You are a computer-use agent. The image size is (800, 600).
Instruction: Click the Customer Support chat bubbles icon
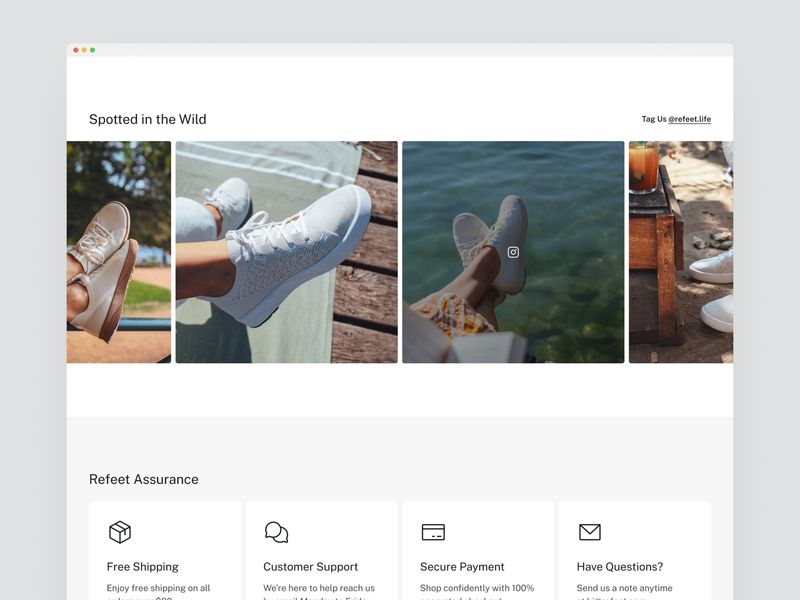click(x=277, y=532)
